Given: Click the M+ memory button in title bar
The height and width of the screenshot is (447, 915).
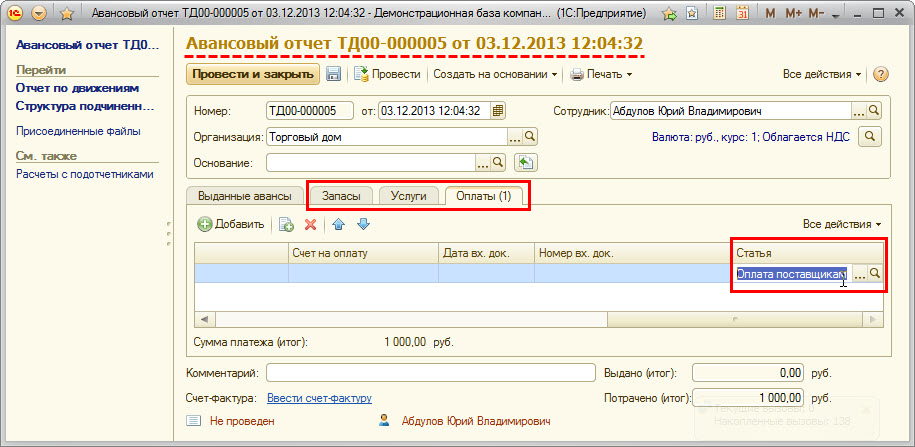Looking at the screenshot, I should click(794, 13).
